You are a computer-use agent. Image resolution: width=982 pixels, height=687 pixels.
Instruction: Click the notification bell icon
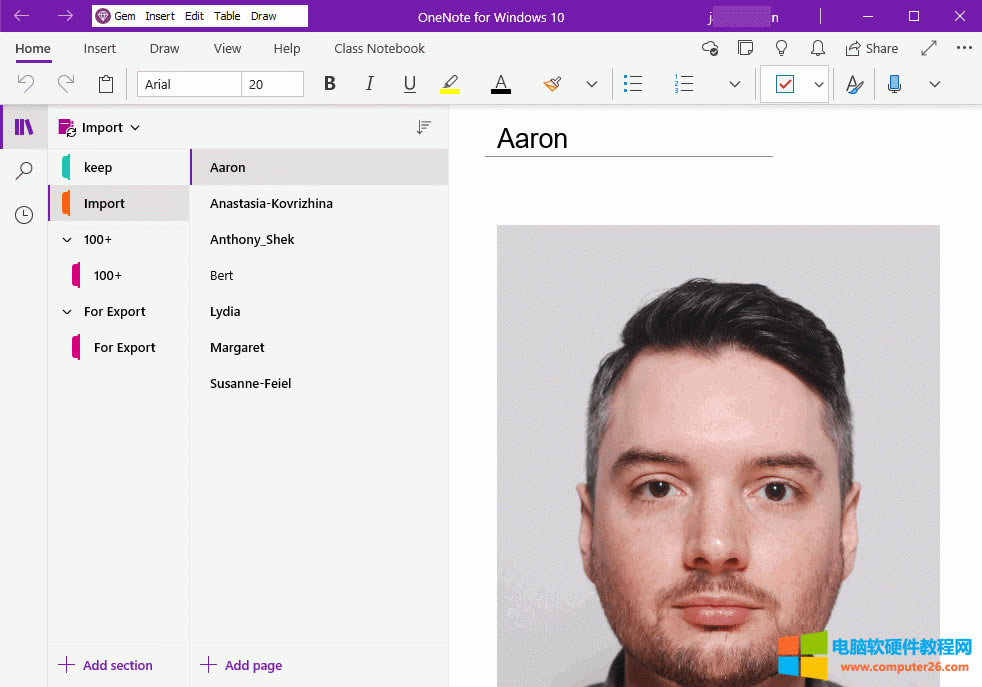pos(818,48)
